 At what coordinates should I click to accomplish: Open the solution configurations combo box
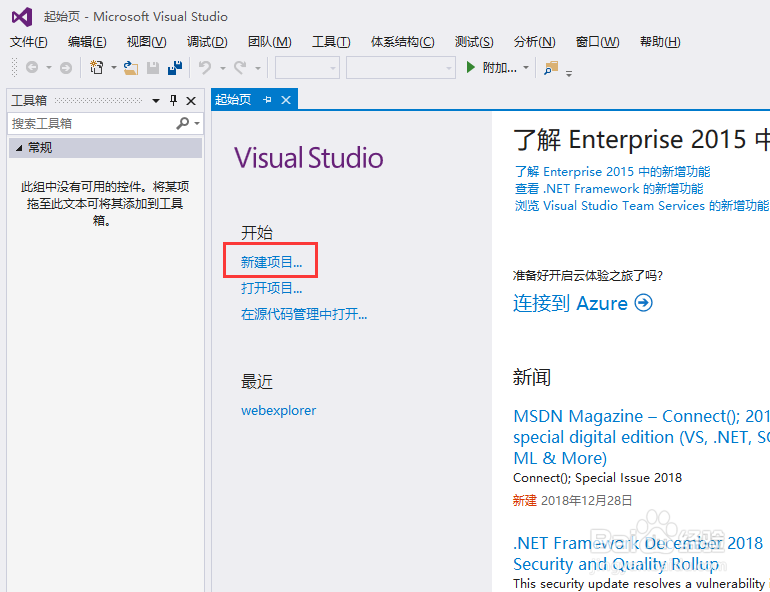[307, 68]
